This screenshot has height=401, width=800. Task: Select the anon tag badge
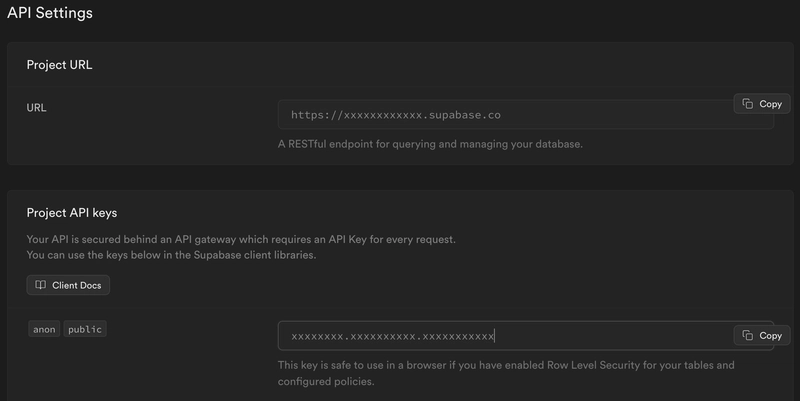44,329
